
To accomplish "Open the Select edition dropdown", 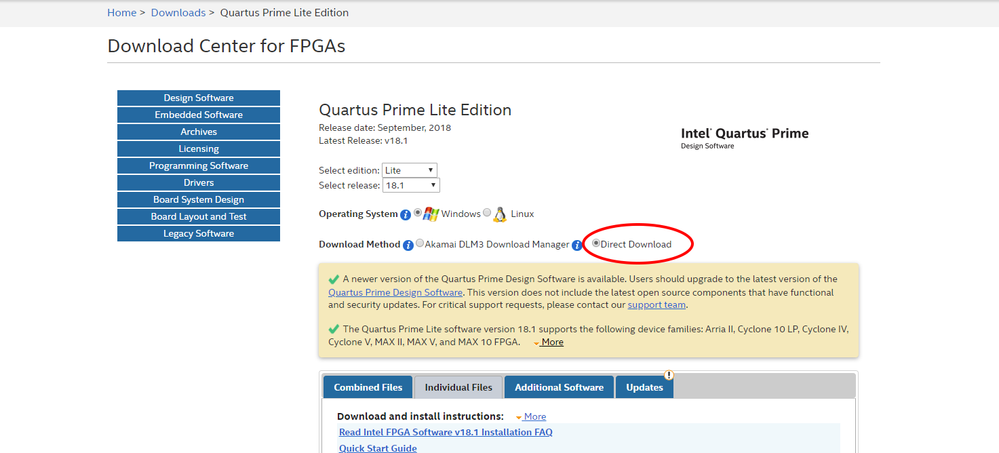I will [410, 171].
